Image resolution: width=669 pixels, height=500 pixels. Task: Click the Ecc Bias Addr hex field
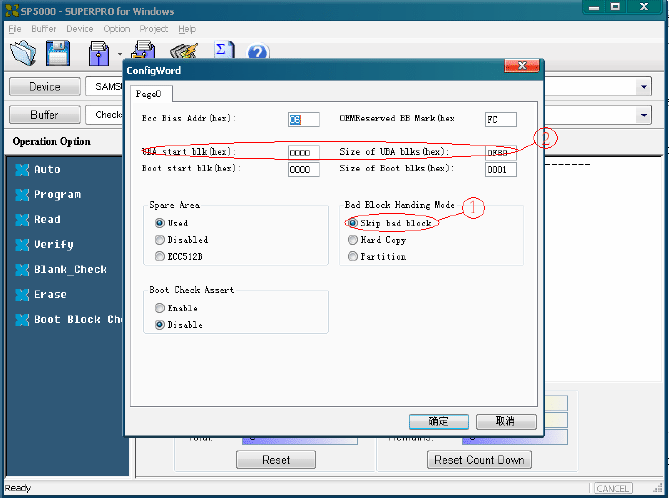click(303, 119)
